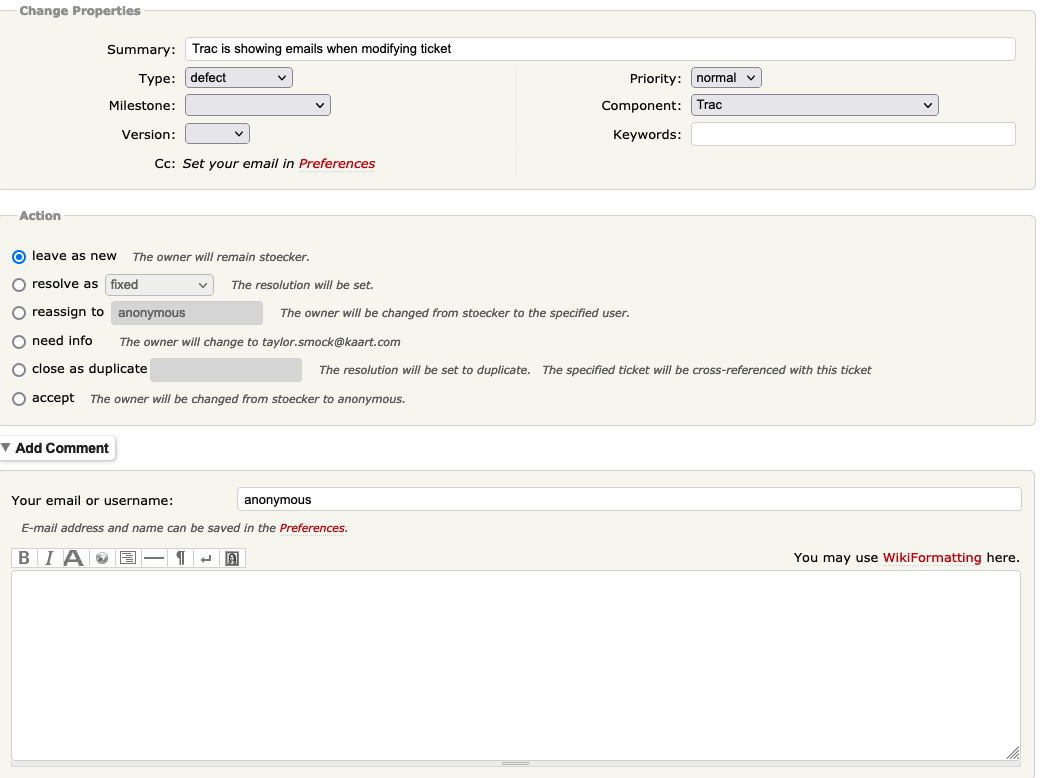Insert a link using the globe icon
This screenshot has width=1050, height=778.
[x=102, y=558]
